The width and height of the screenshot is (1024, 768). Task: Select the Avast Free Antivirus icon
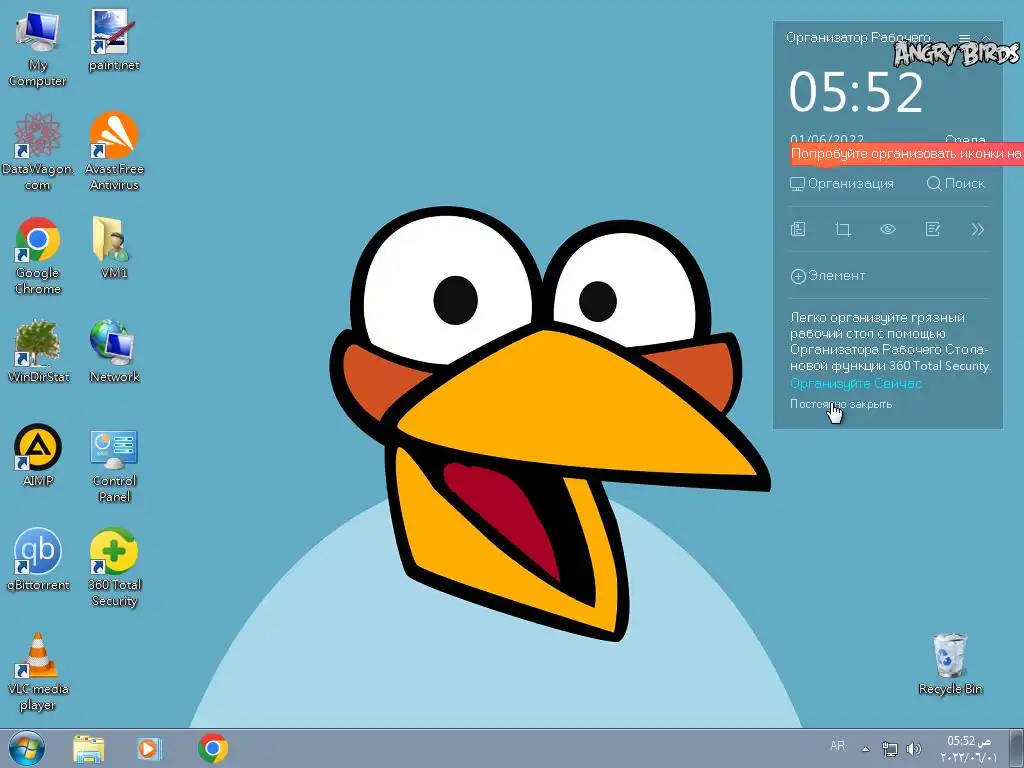[114, 152]
